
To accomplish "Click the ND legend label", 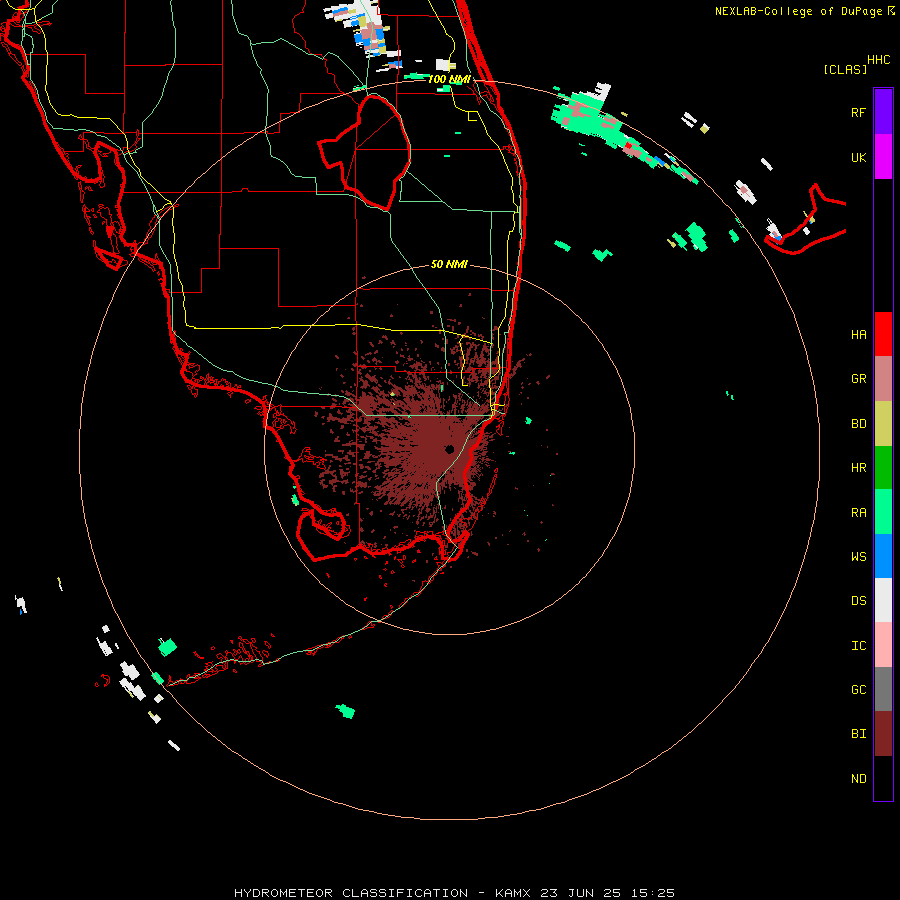I will pyautogui.click(x=858, y=778).
